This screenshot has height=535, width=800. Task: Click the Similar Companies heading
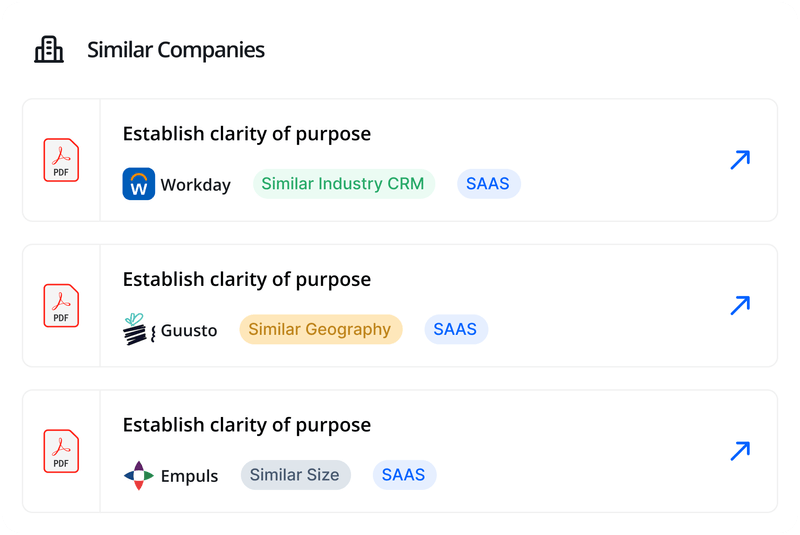pos(176,49)
